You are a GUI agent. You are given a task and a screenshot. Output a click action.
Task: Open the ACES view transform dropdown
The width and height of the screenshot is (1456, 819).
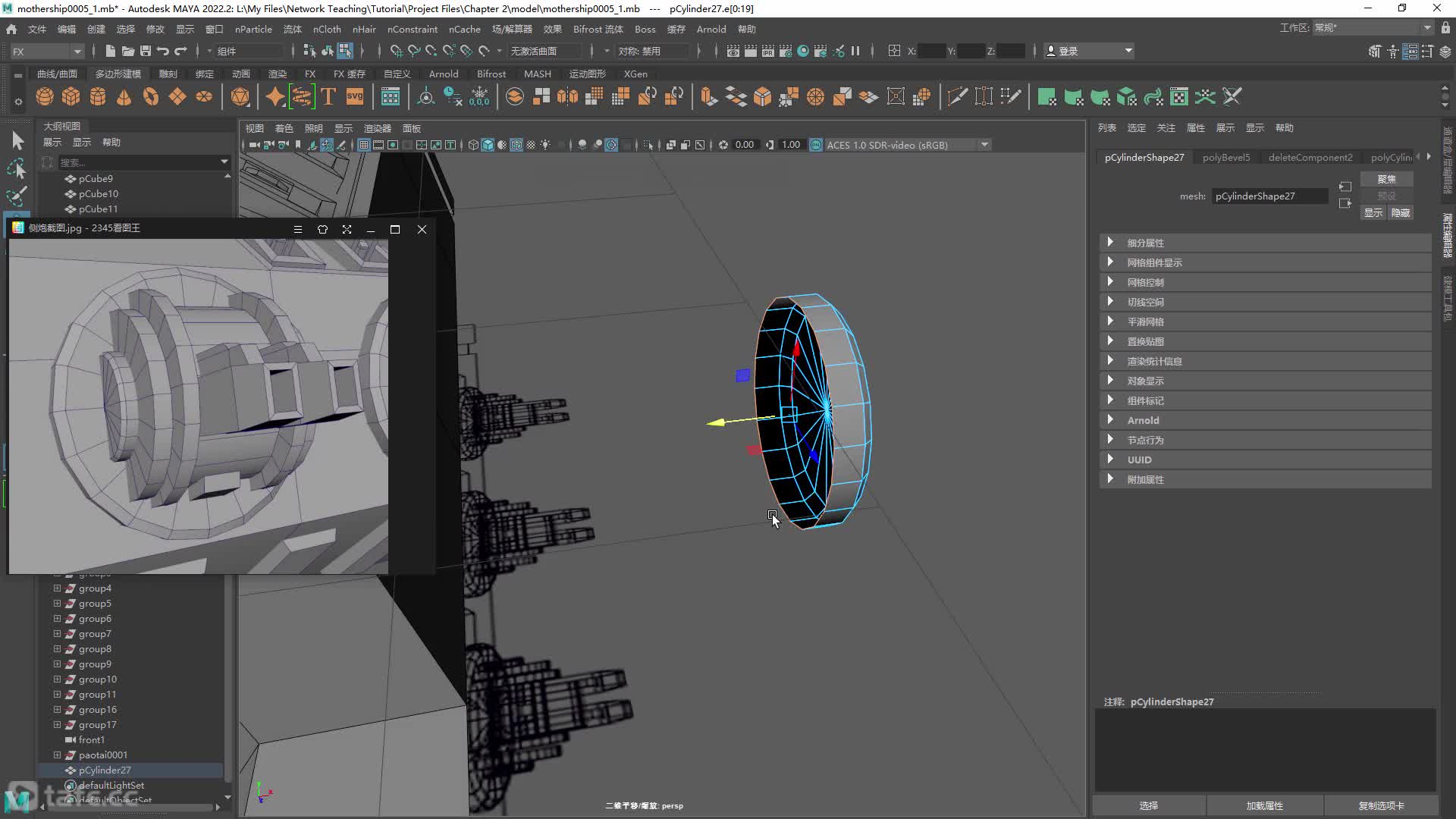point(907,145)
